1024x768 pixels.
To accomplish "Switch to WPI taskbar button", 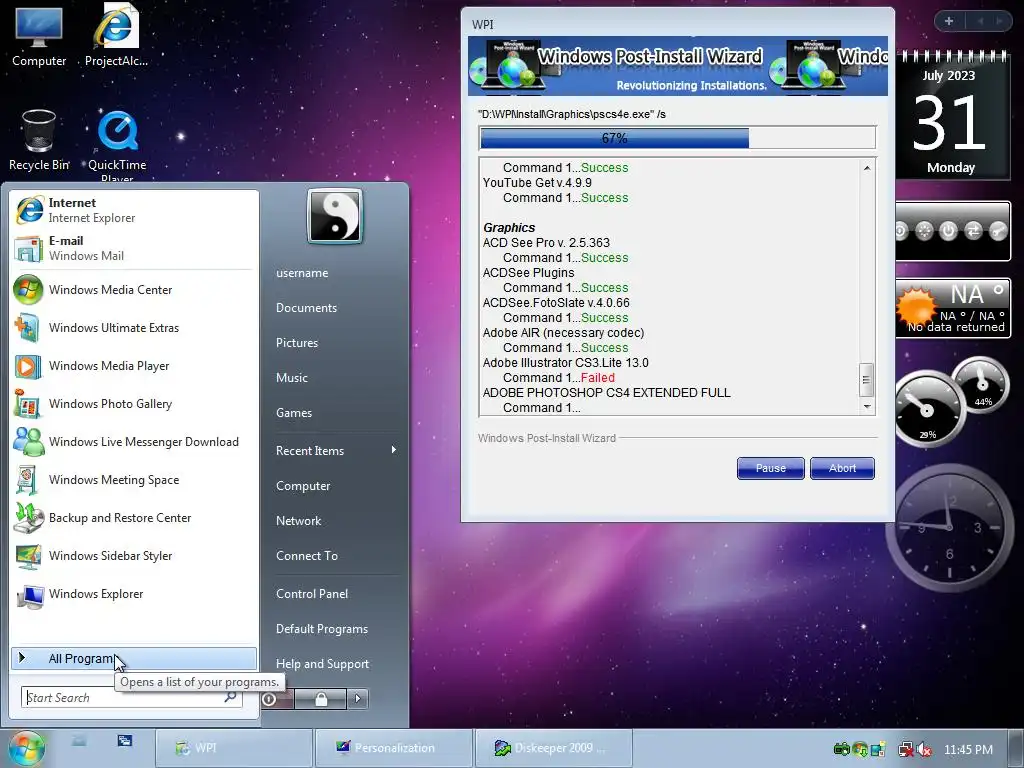I will 234,748.
